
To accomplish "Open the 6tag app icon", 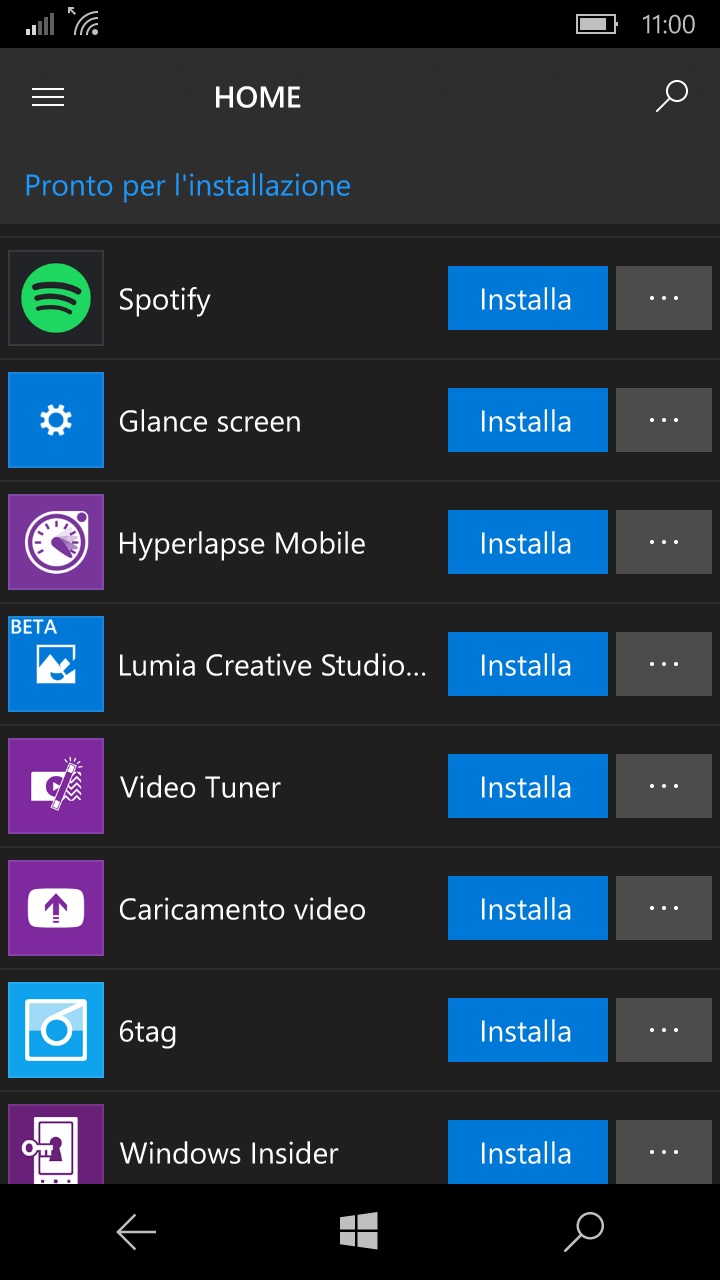I will click(56, 1030).
